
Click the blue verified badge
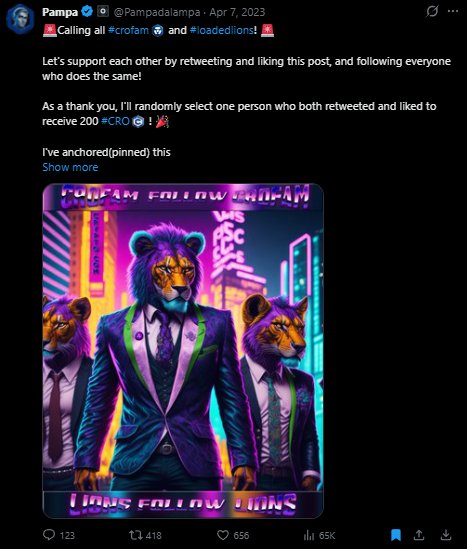click(87, 12)
